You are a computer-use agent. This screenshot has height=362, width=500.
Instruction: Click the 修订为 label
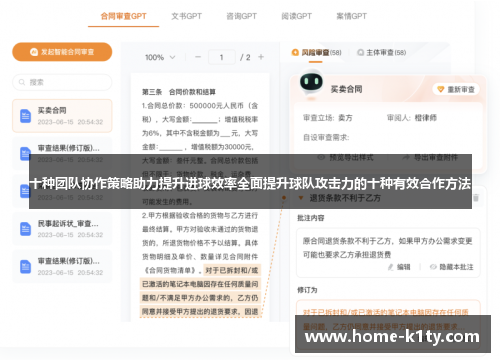(x=307, y=290)
